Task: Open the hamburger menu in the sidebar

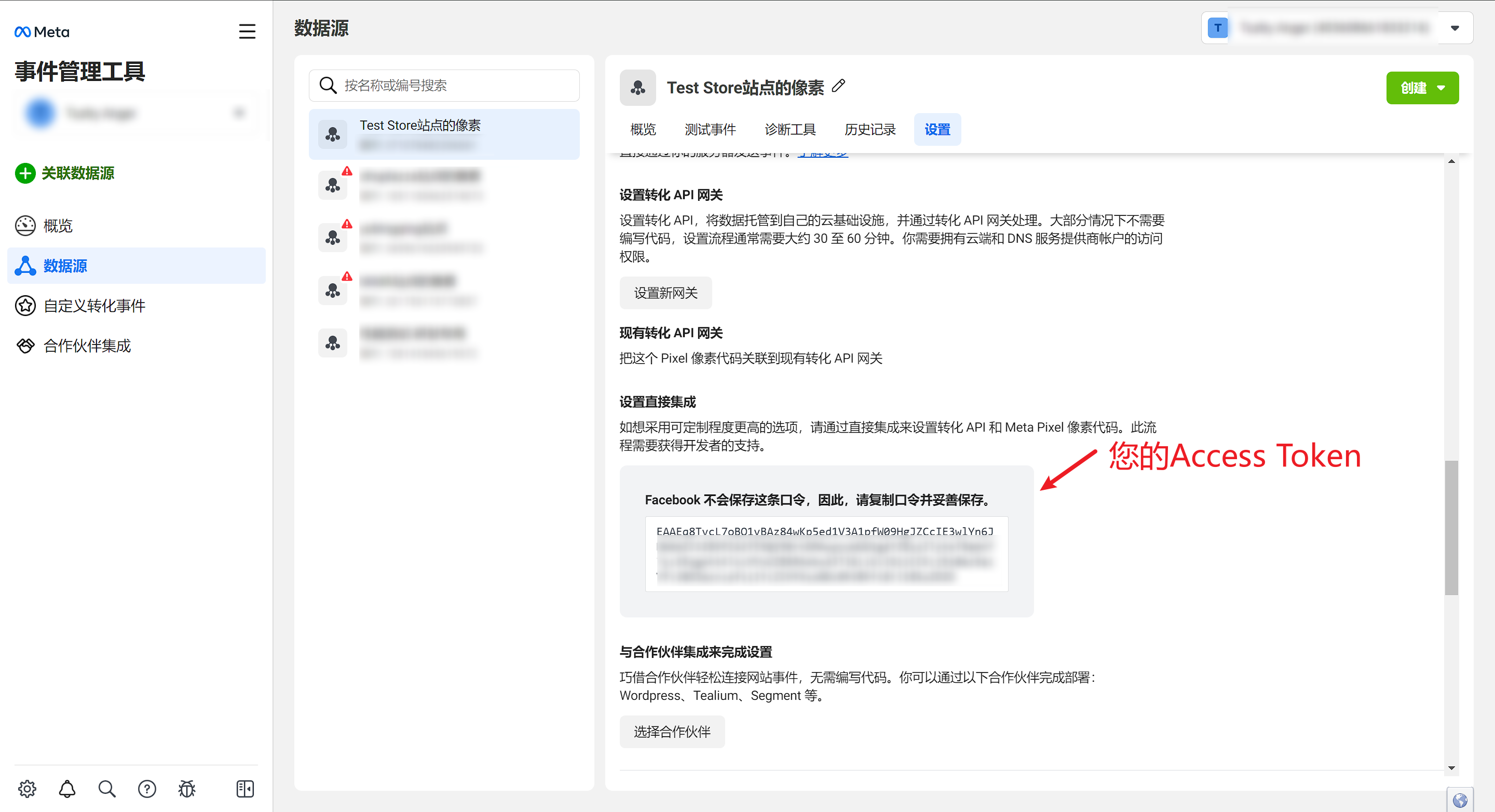Action: tap(247, 31)
